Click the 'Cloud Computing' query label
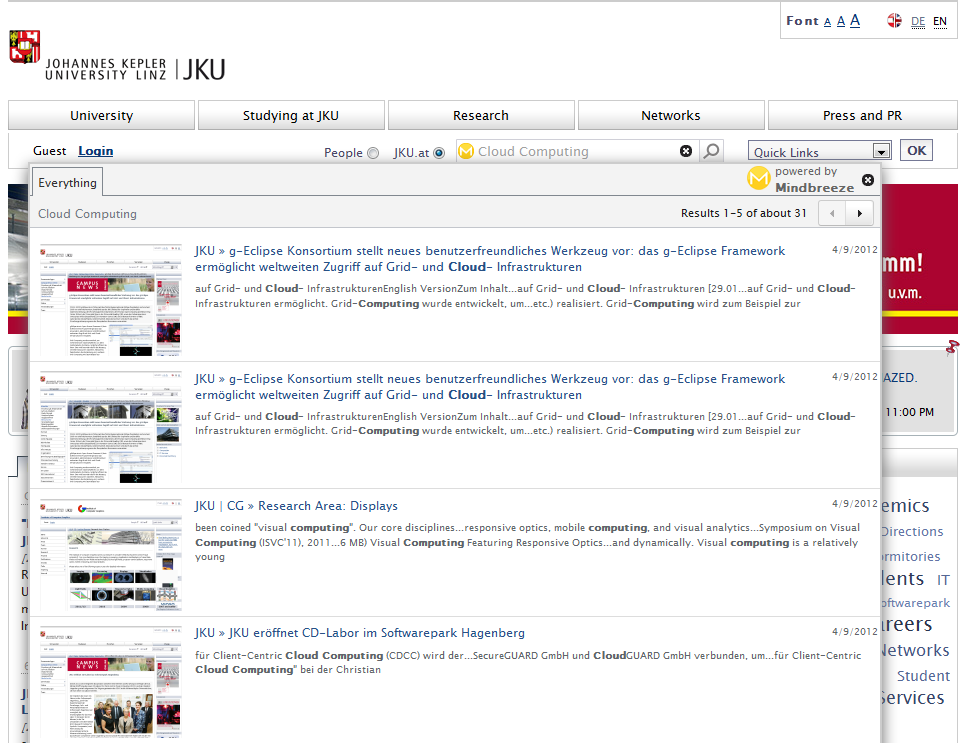 tap(87, 214)
